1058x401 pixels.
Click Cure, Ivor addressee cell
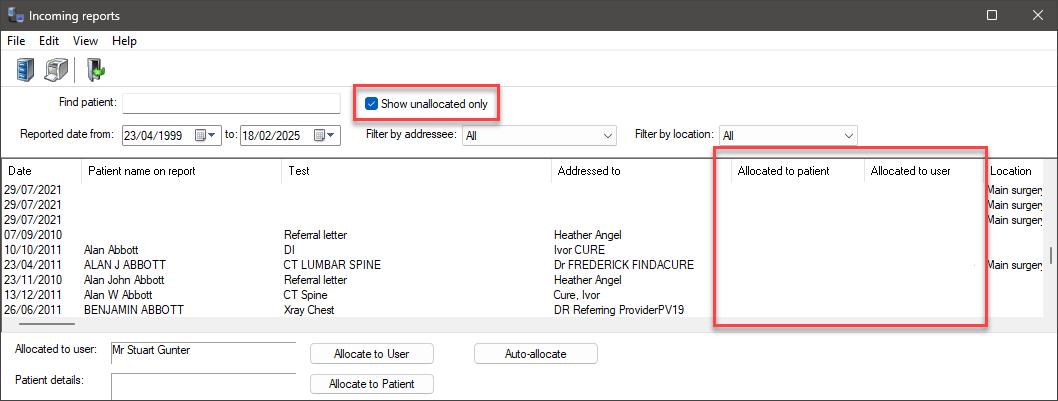576,295
